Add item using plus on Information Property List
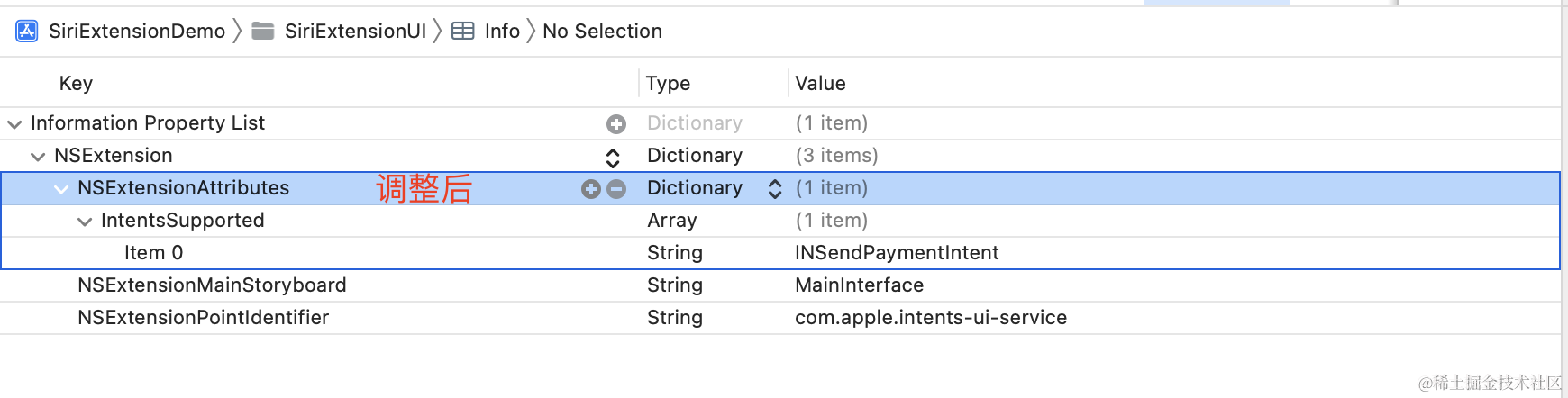Screen dimensions: 1568x398 616,123
